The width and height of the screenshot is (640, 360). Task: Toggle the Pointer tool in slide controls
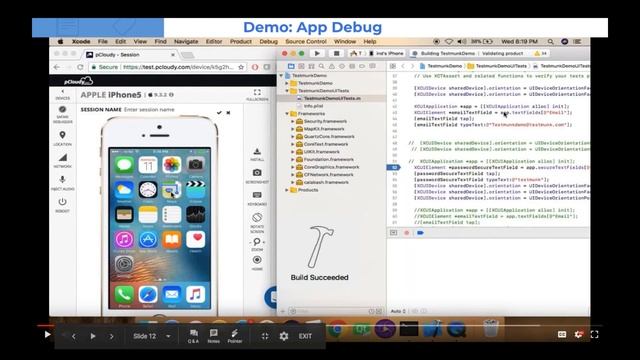[235, 336]
